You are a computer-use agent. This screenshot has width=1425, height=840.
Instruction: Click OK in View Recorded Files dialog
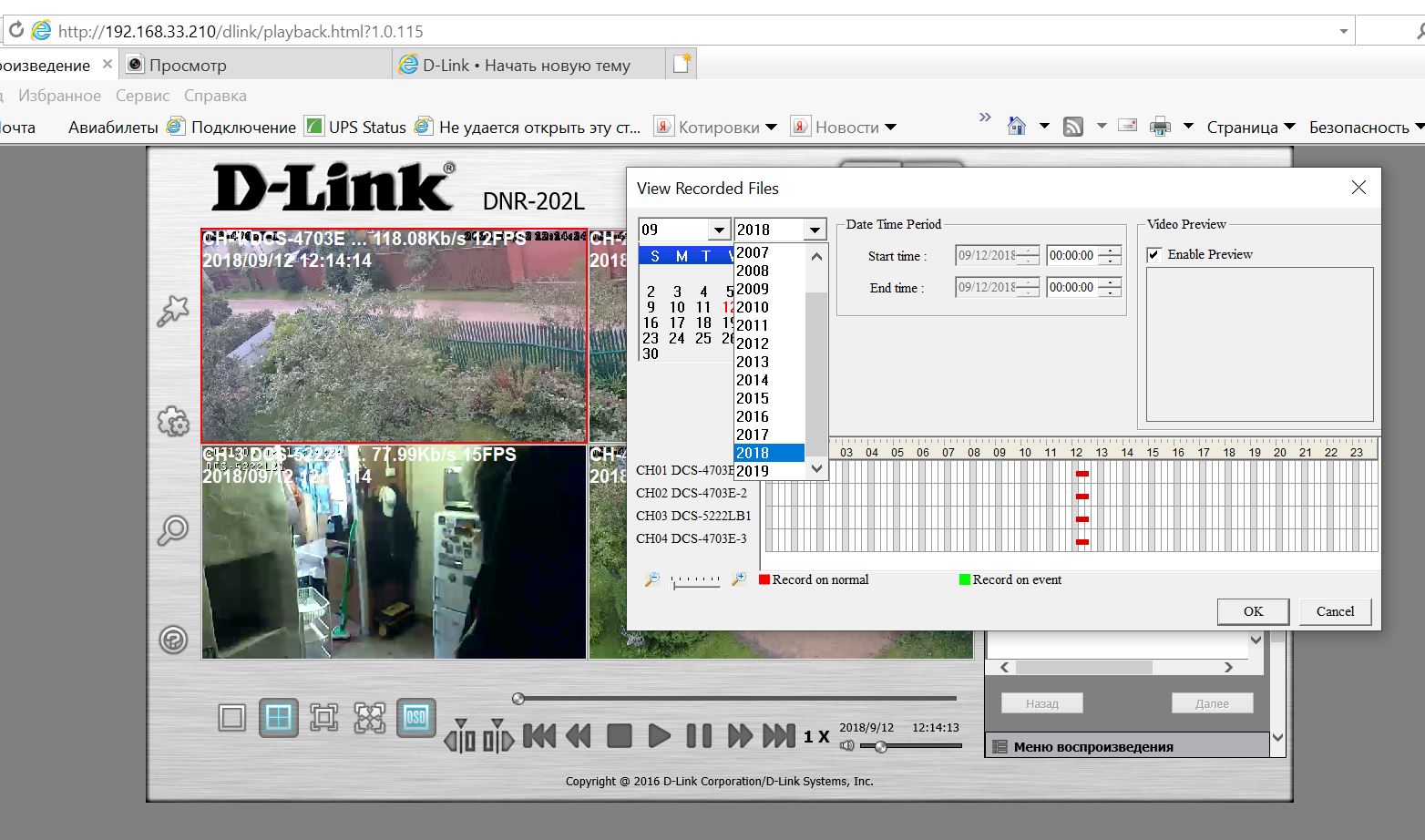tap(1254, 611)
